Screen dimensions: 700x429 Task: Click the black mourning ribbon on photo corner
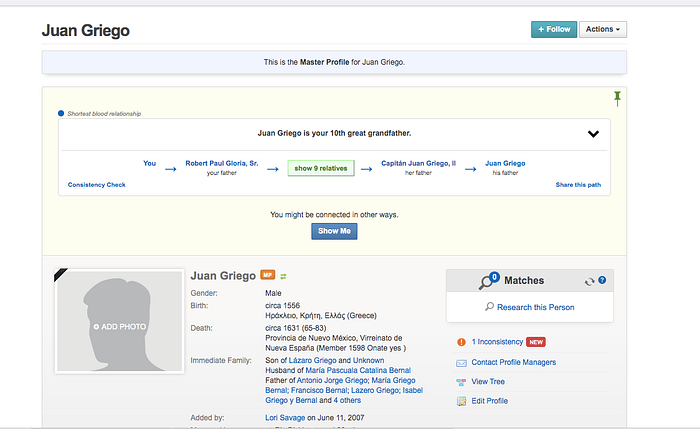60,275
